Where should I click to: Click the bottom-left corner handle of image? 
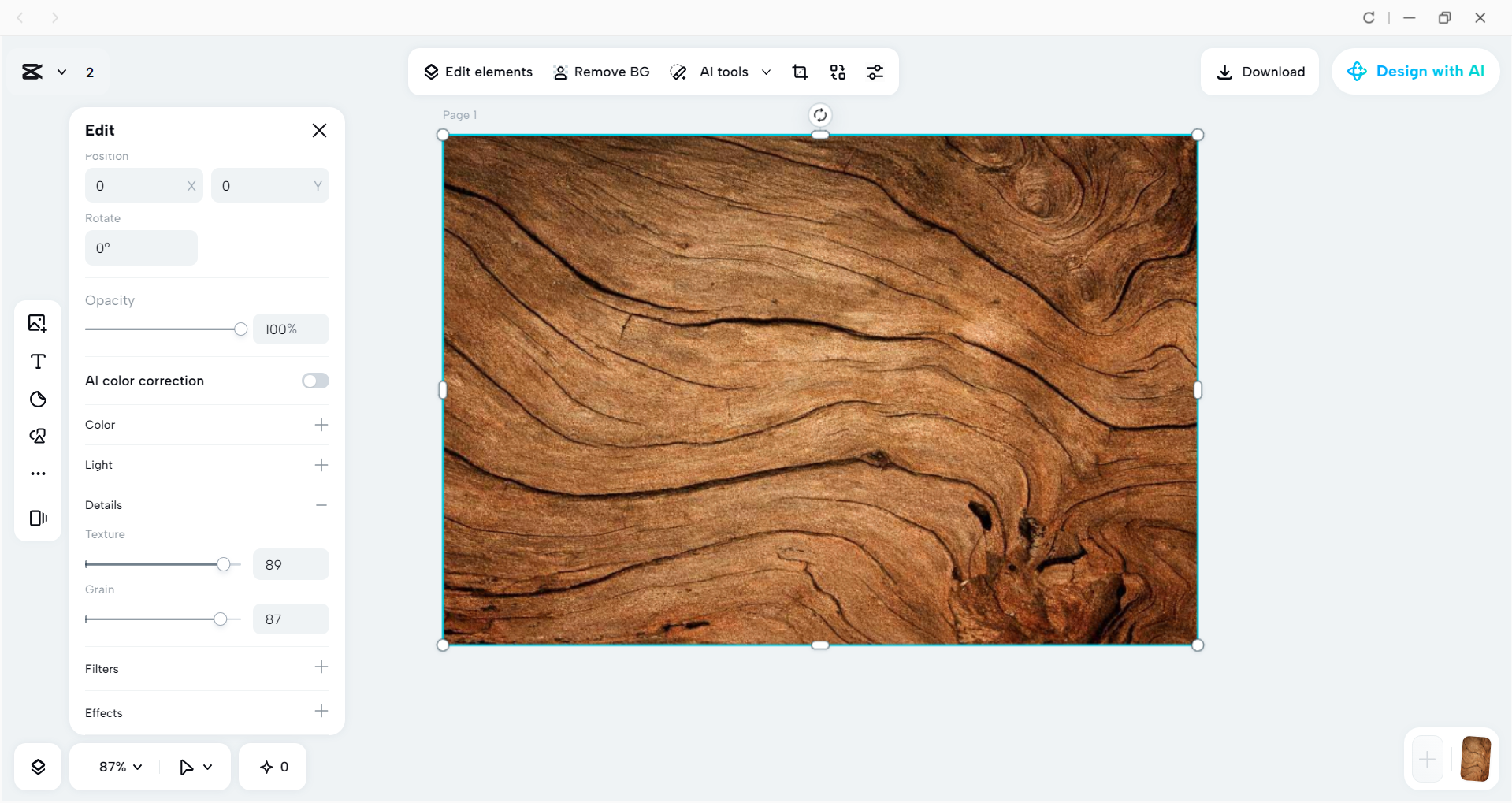coord(443,645)
